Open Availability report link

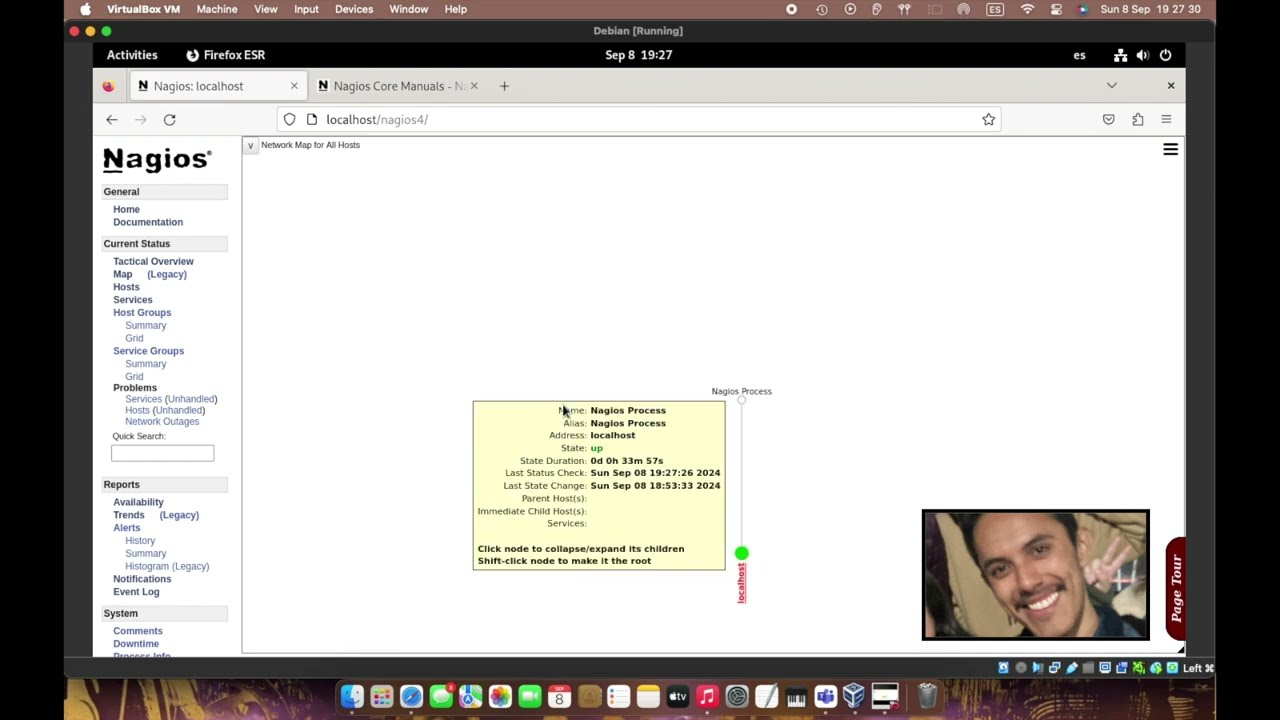(138, 502)
